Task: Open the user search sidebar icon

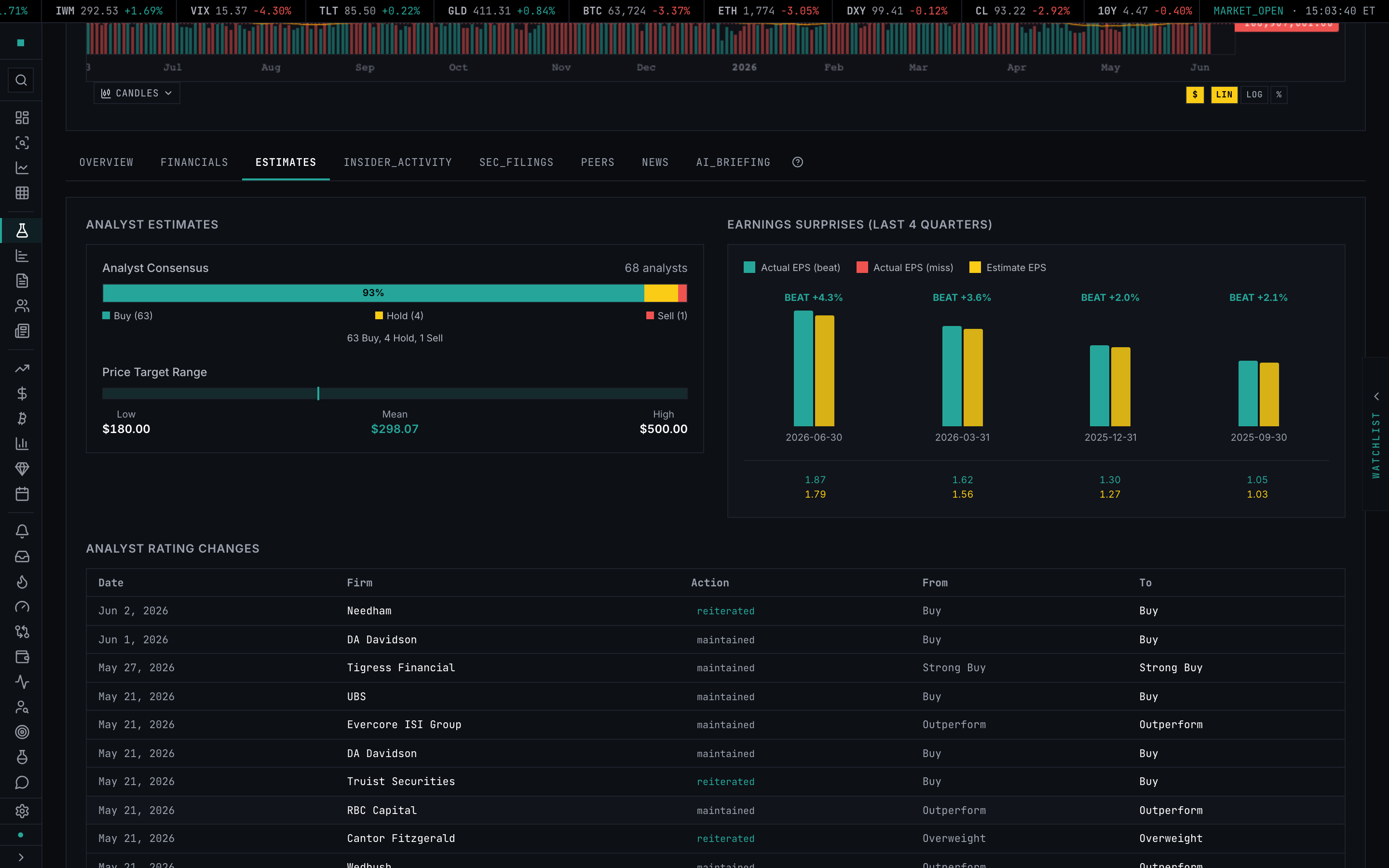Action: [x=22, y=707]
